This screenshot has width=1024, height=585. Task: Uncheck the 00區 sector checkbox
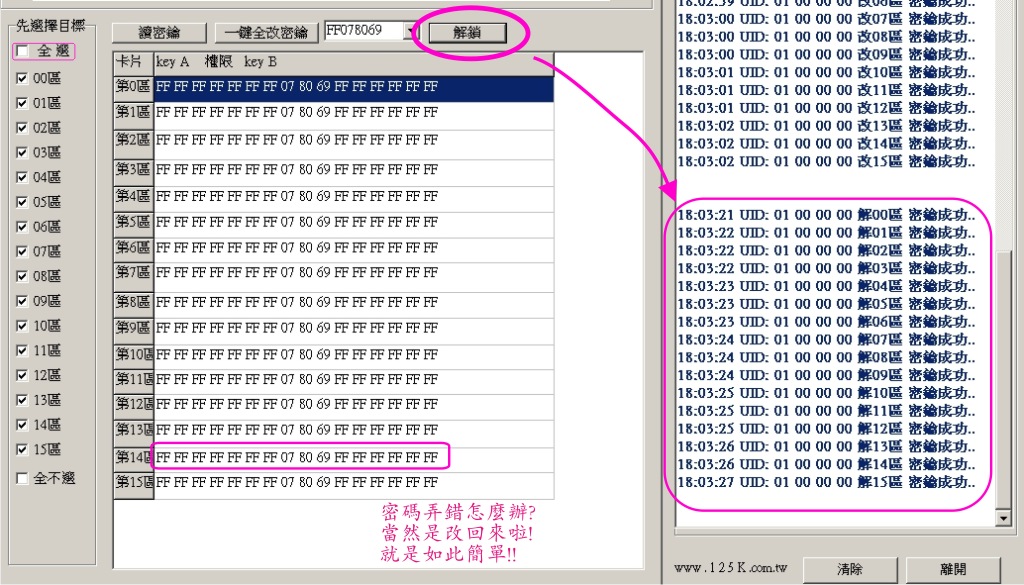(23, 78)
